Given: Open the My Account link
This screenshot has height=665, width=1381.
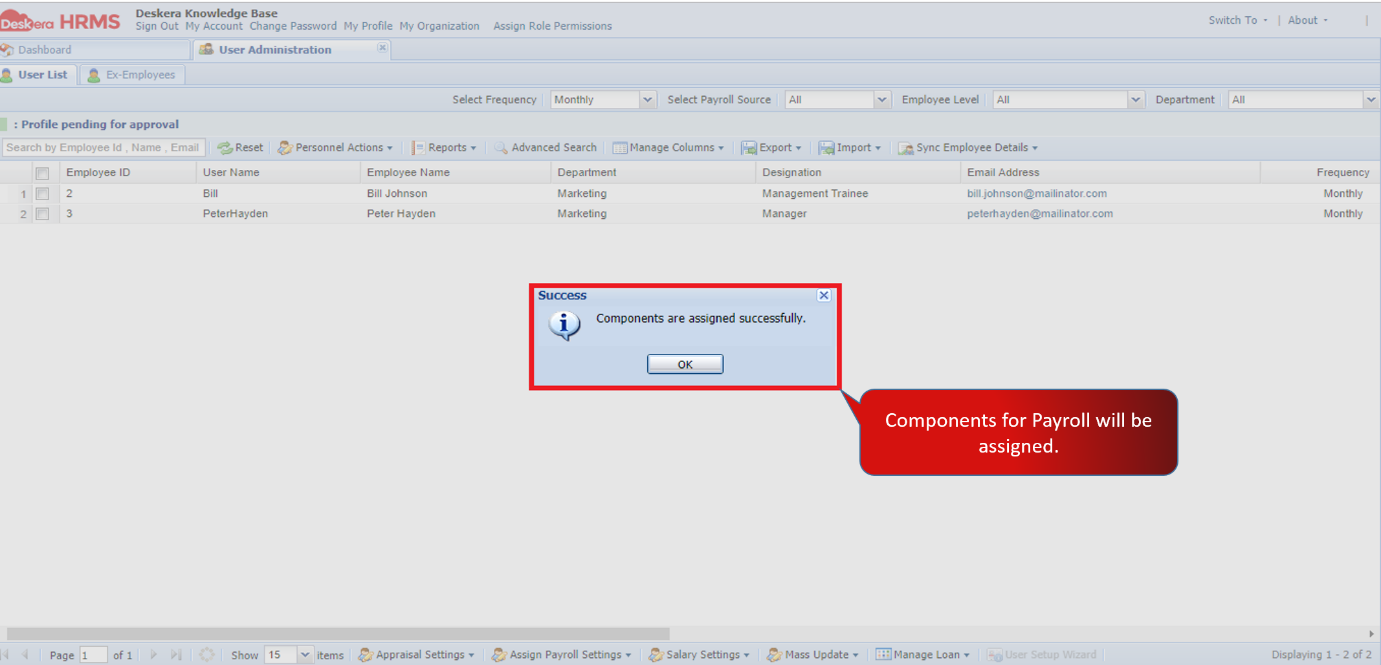Looking at the screenshot, I should click(x=214, y=26).
